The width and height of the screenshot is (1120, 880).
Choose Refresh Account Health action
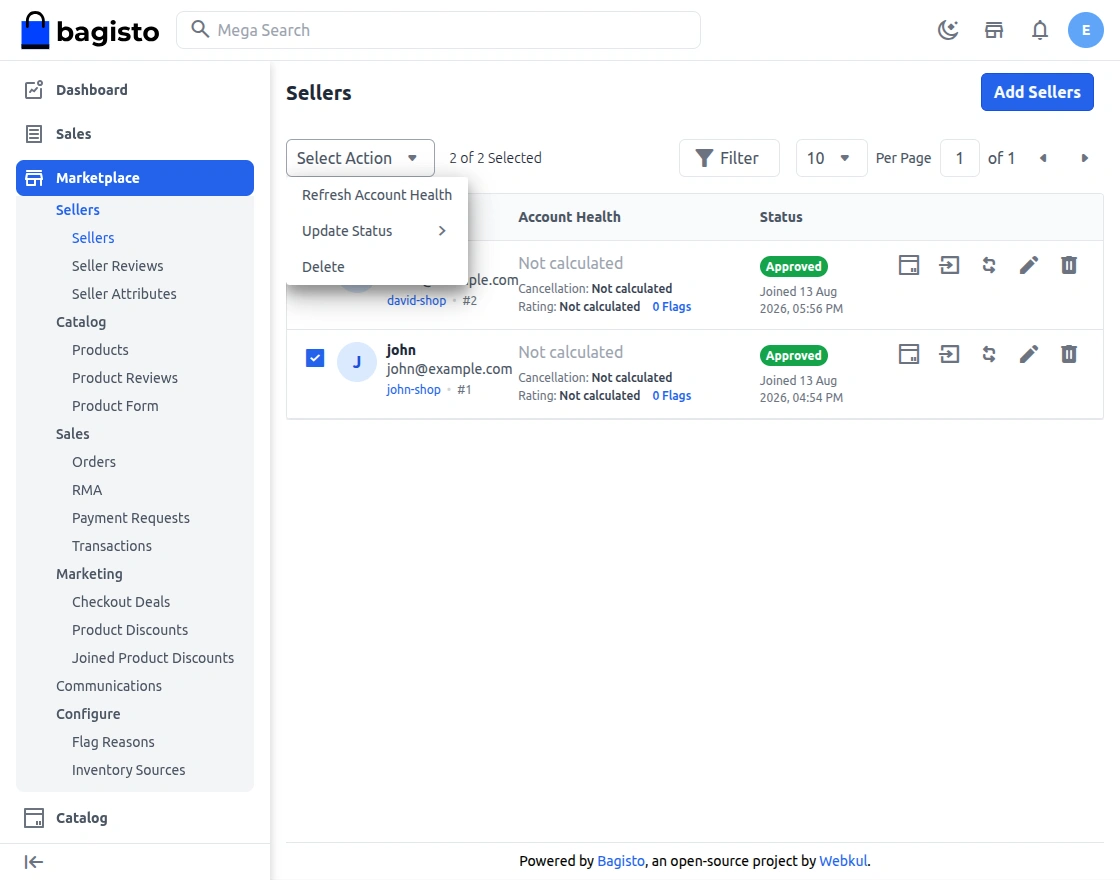tap(376, 195)
